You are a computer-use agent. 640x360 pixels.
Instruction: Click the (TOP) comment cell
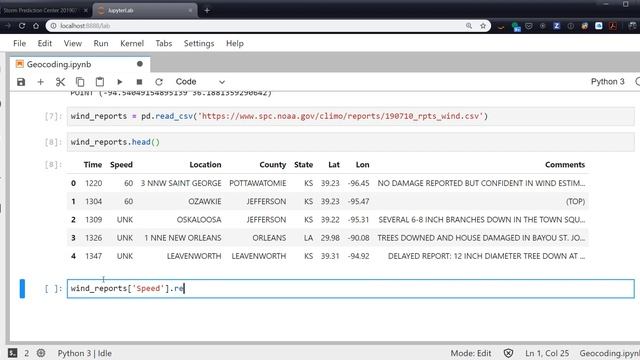tap(575, 201)
